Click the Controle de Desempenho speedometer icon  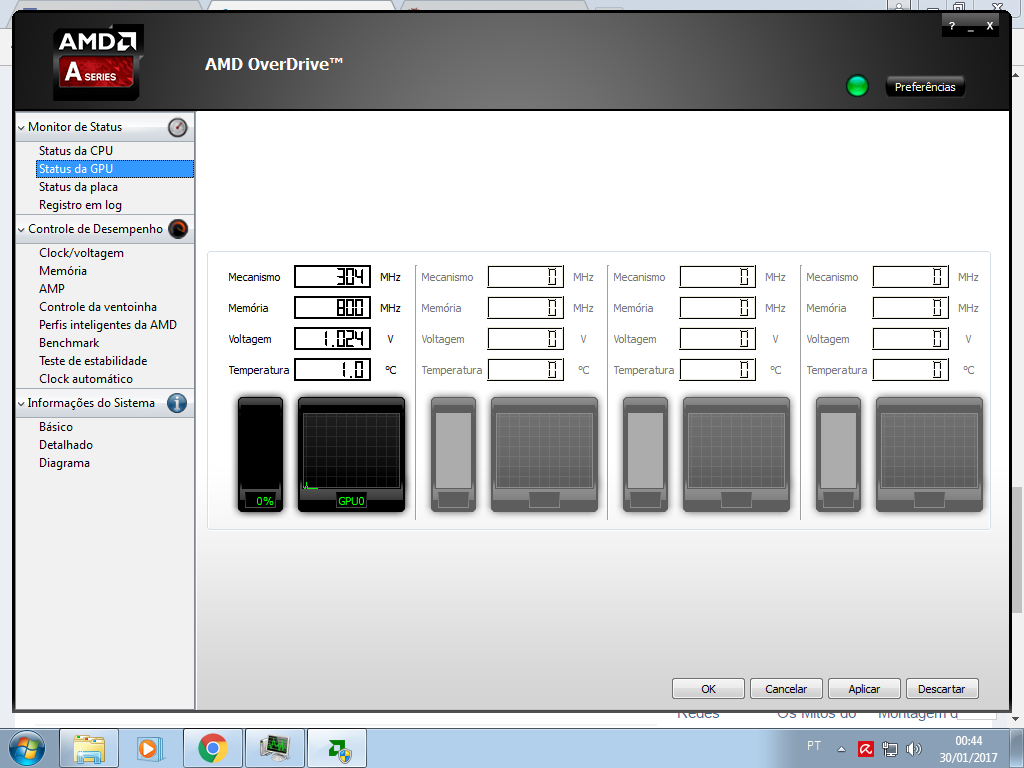(178, 229)
